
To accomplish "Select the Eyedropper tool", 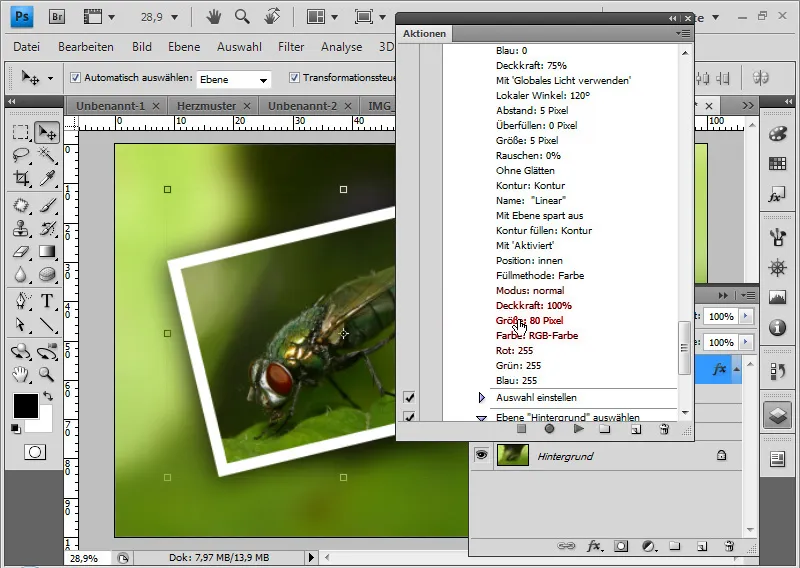I will (x=47, y=178).
